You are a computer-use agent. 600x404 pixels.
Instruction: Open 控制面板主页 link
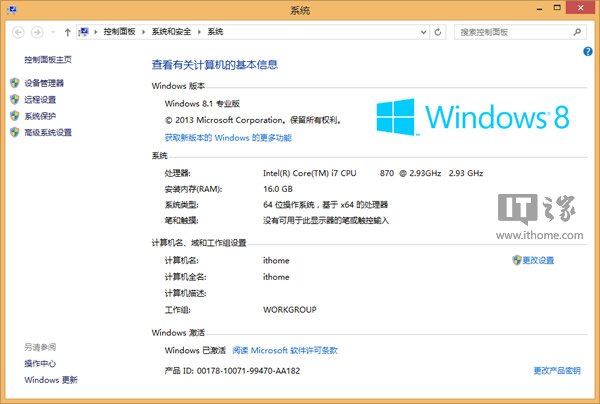coord(48,59)
